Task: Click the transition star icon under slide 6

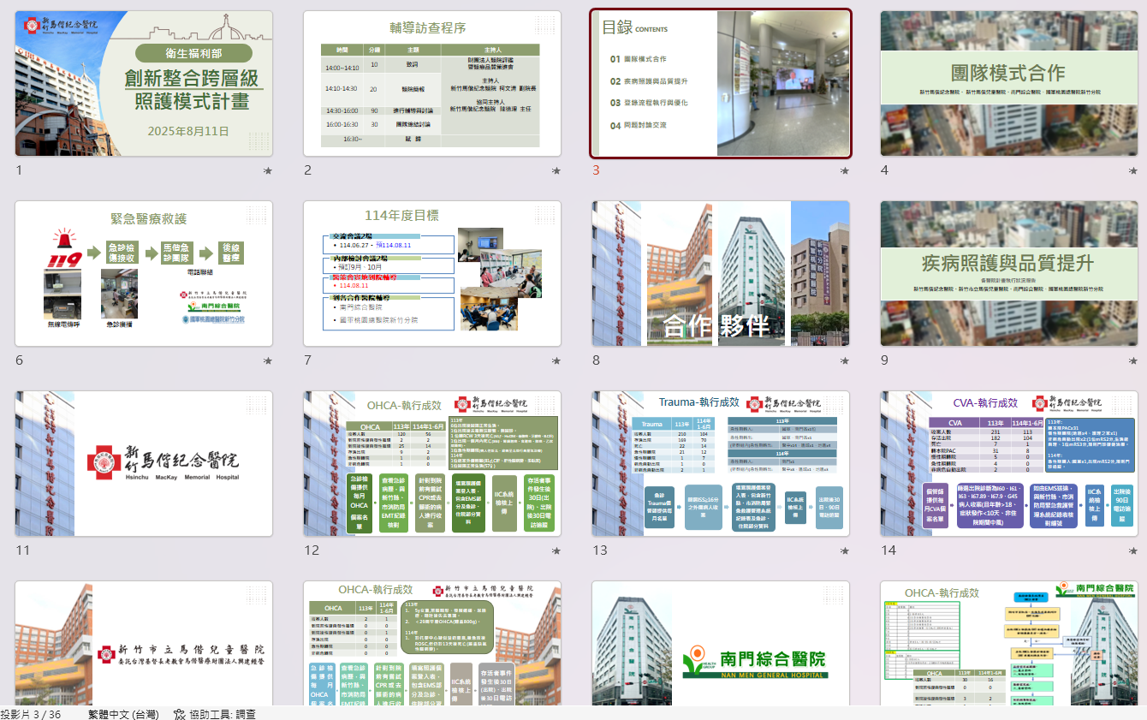Action: point(268,361)
